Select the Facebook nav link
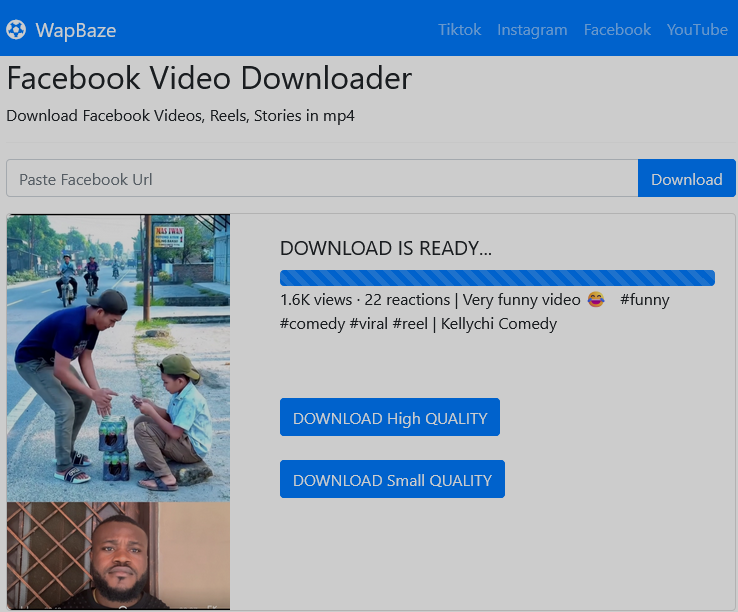The image size is (738, 612). click(x=617, y=30)
